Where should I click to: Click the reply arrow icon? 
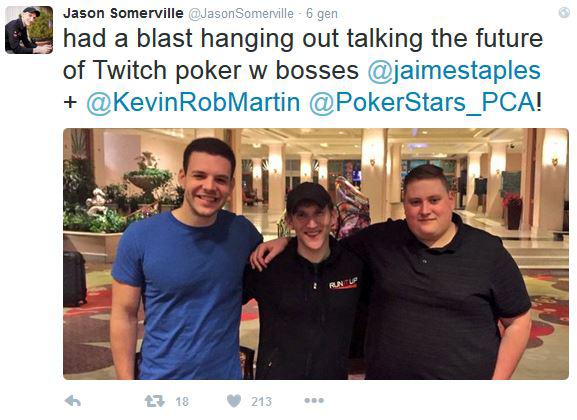pos(72,401)
